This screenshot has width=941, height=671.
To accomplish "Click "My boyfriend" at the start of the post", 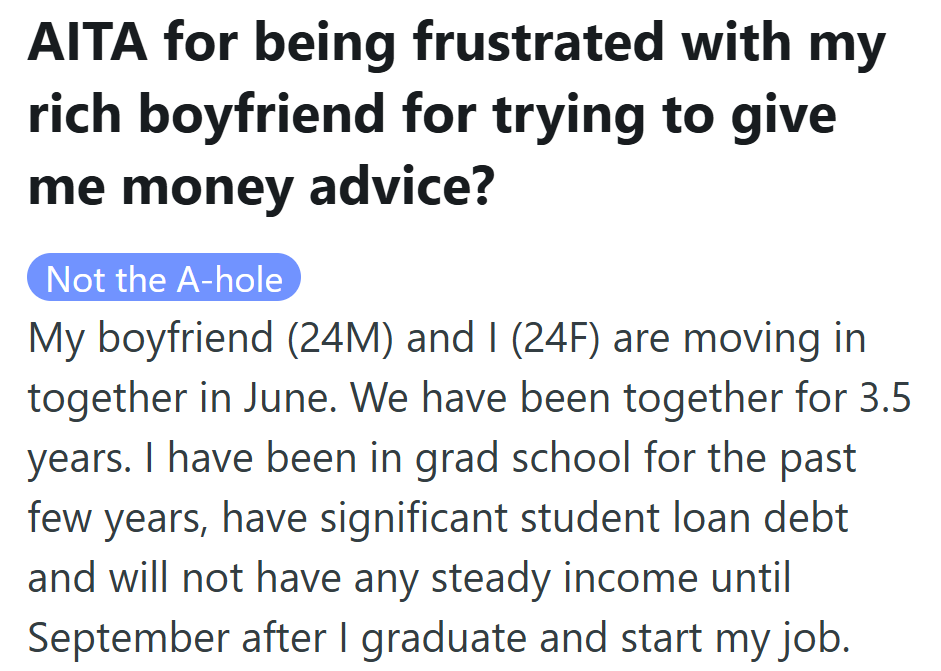I will click(150, 339).
